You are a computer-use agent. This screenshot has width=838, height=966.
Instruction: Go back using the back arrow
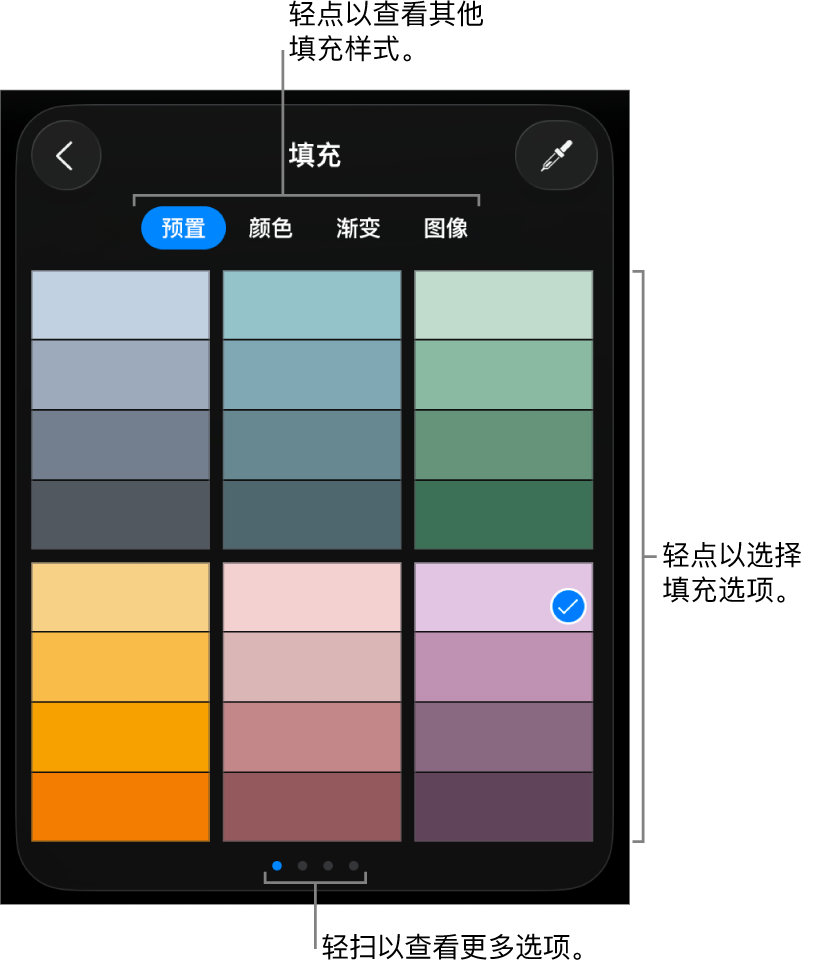[66, 155]
